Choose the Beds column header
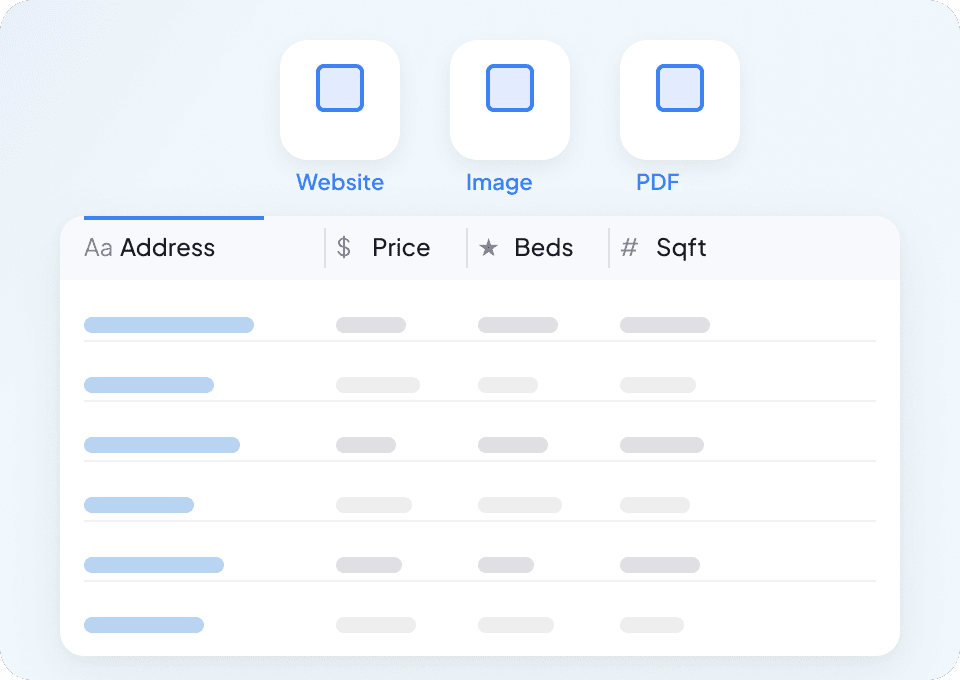960x680 pixels. point(543,248)
